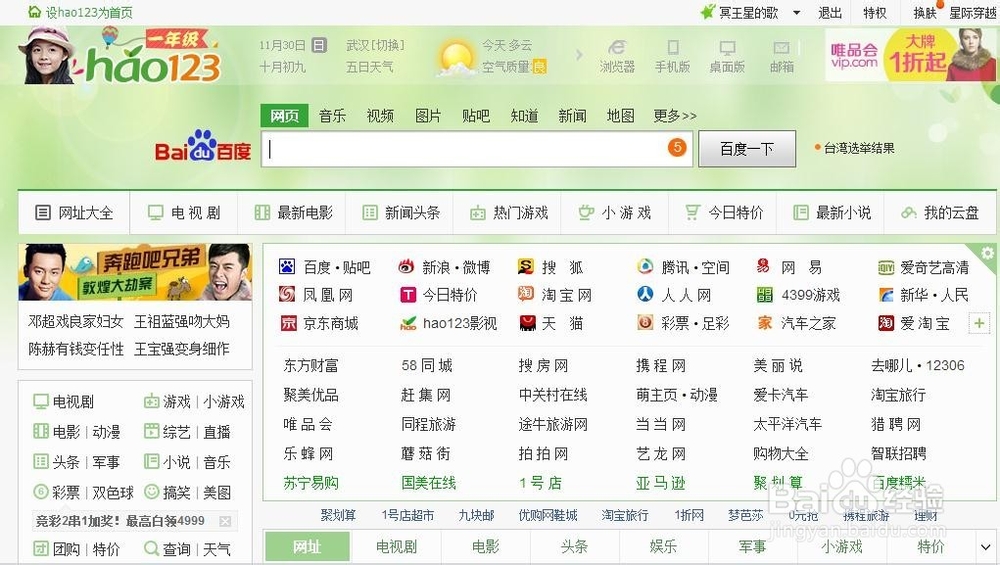Image resolution: width=1000 pixels, height=565 pixels.
Task: Select the 视频 search tab
Action: (x=380, y=115)
